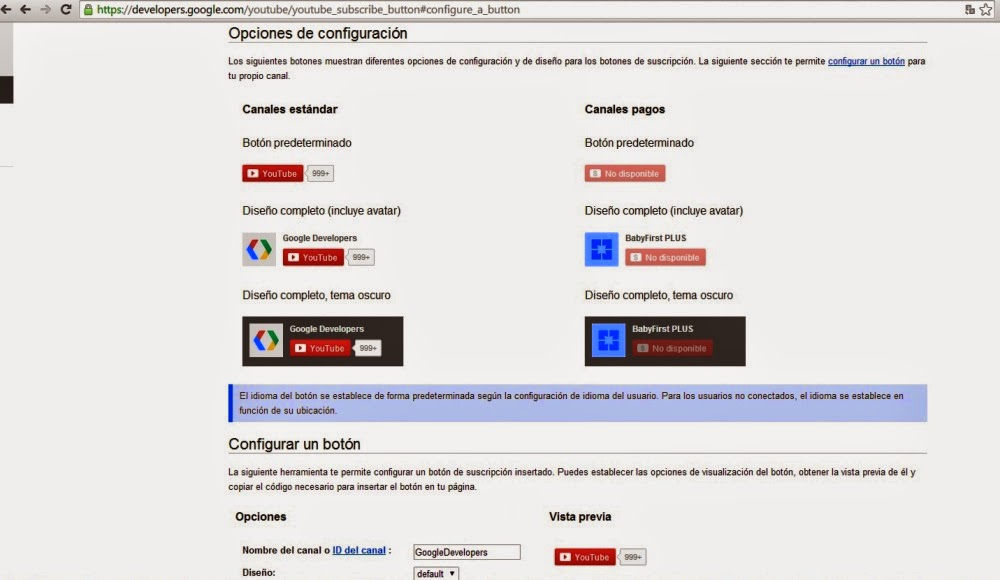Click the 'Canales pagos' heading

(x=624, y=109)
